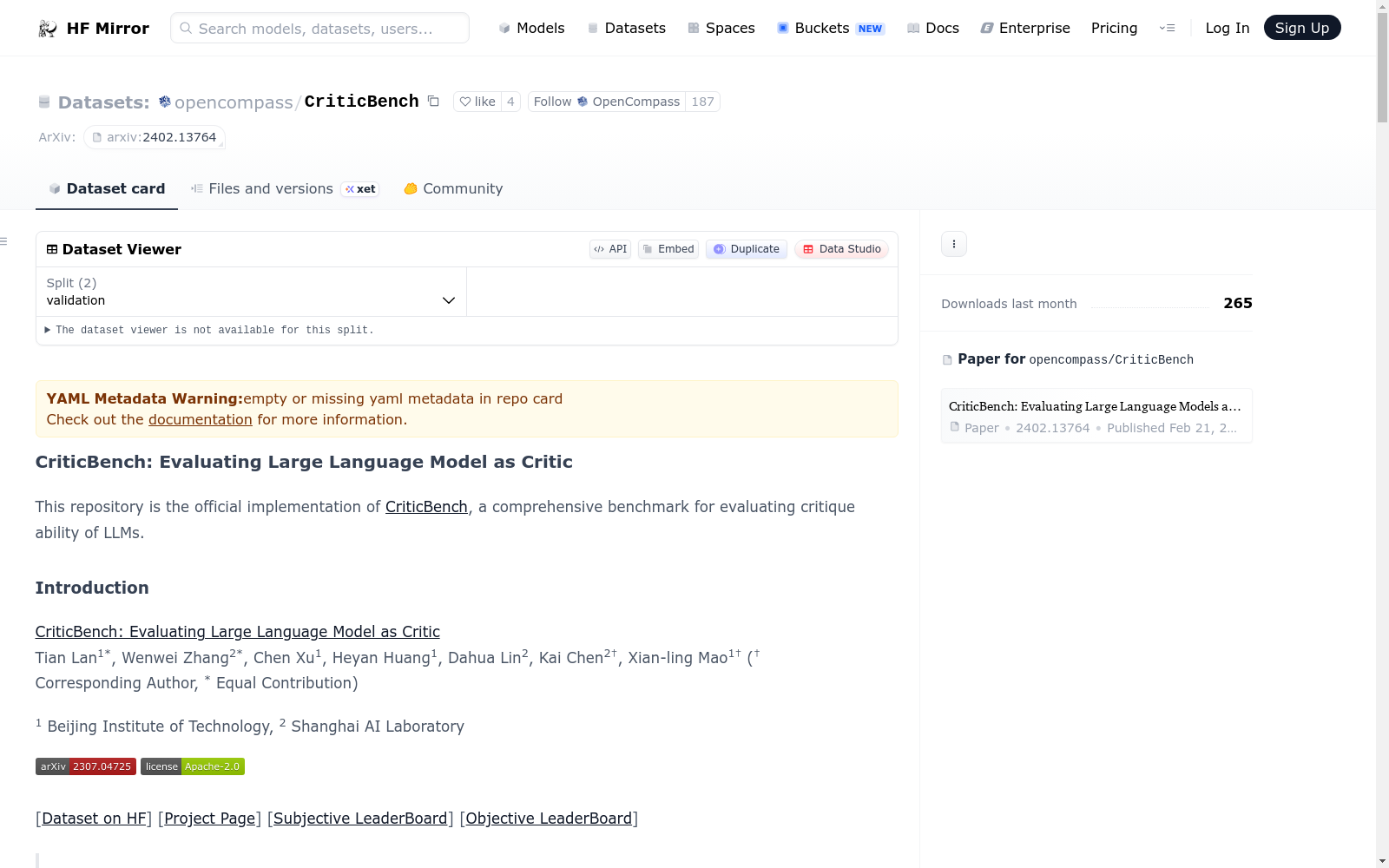This screenshot has height=868, width=1389.
Task: Open the Project Page link
Action: pyautogui.click(x=210, y=819)
